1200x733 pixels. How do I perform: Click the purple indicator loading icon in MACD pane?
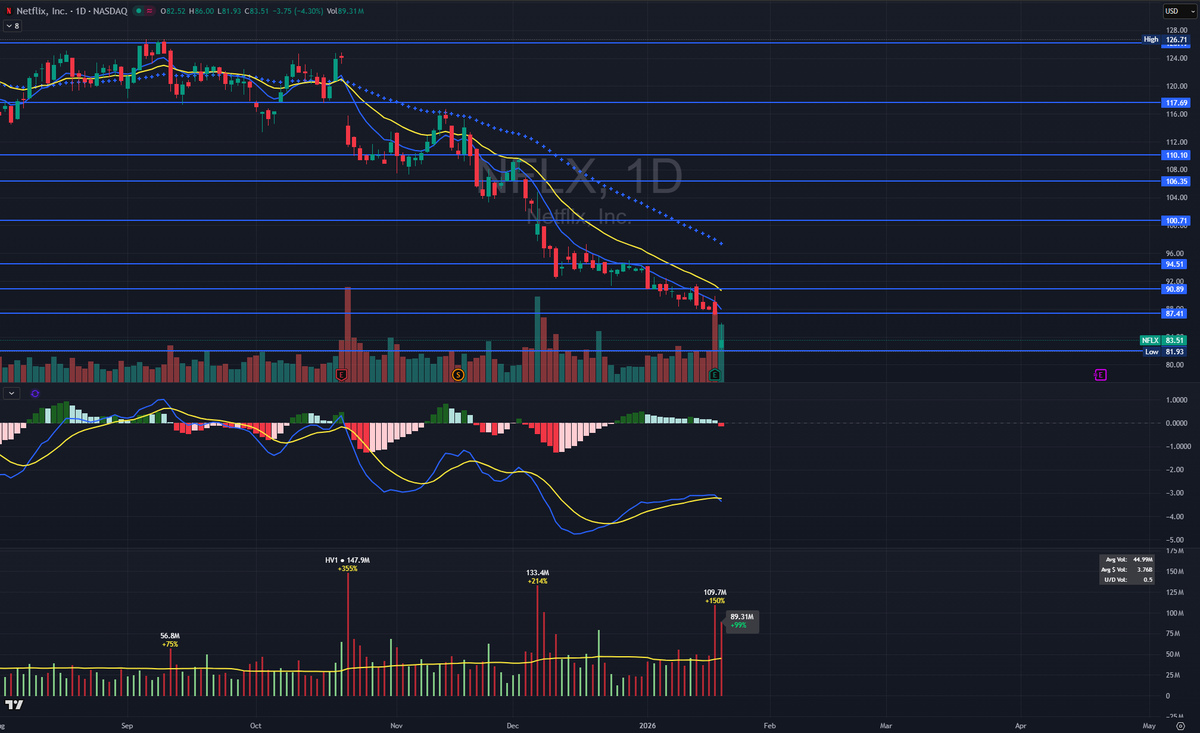pos(35,394)
